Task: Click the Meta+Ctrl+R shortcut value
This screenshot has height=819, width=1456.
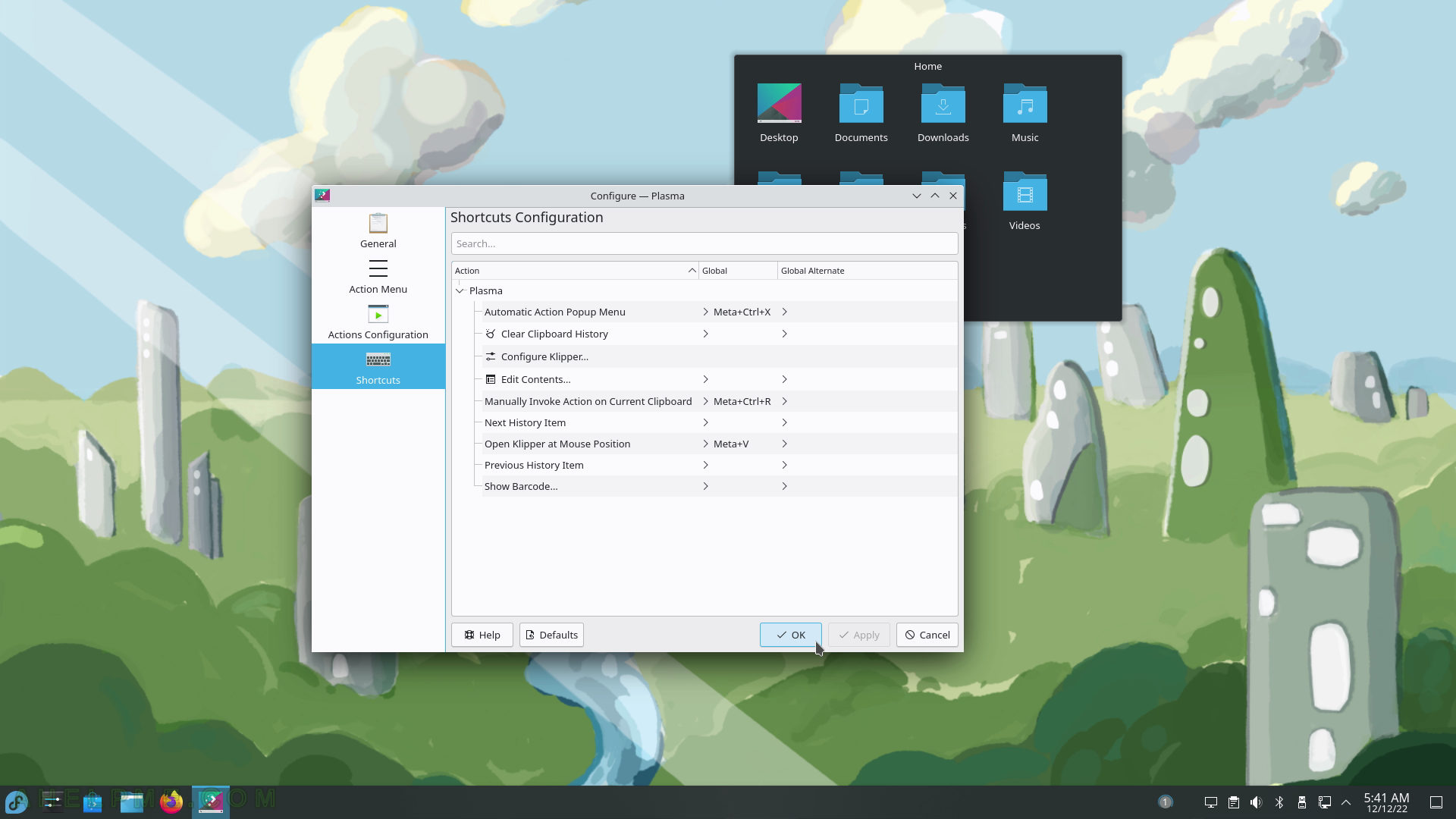Action: tap(742, 402)
